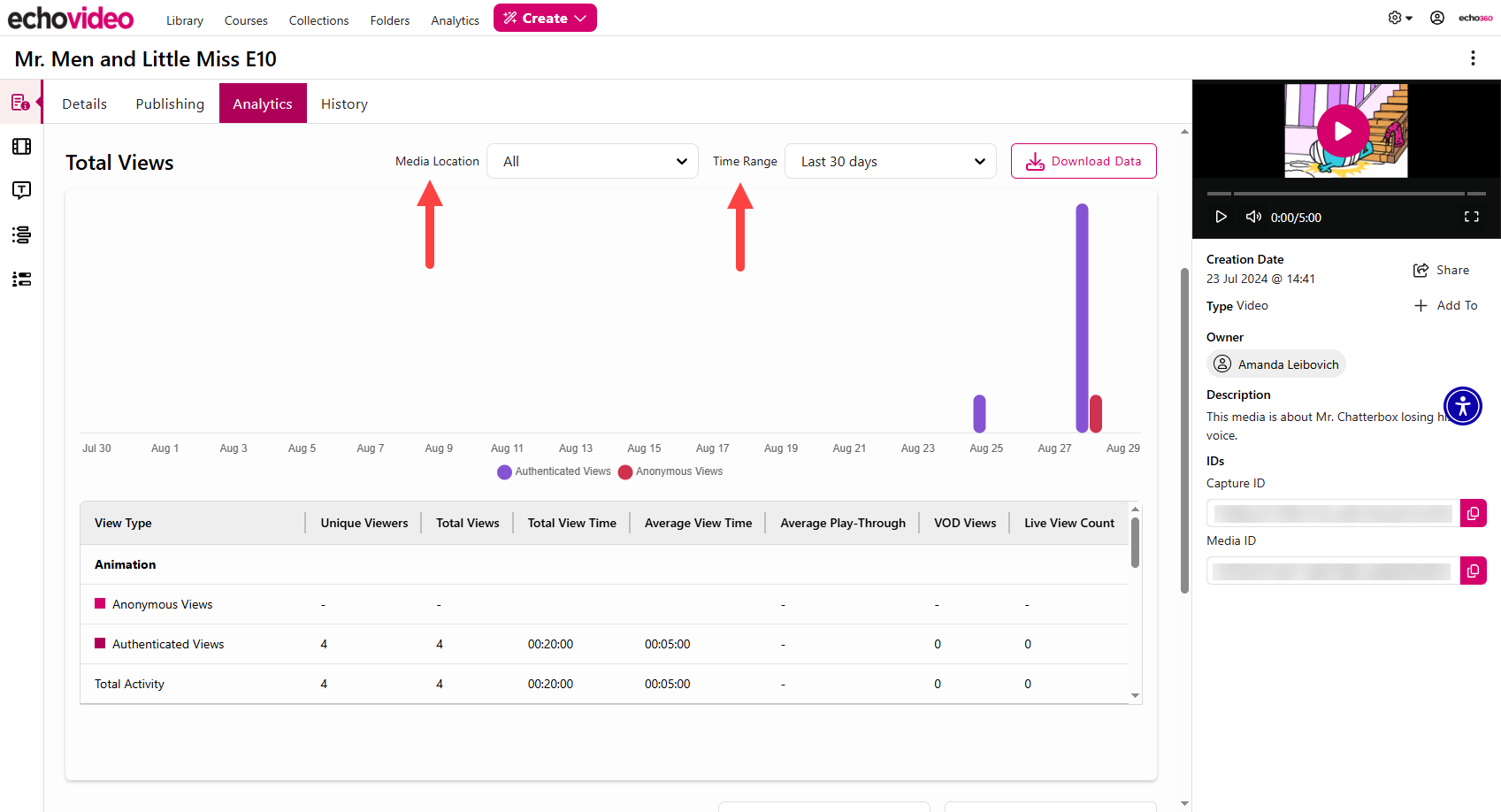This screenshot has width=1501, height=812.
Task: Click the Add To button
Action: (x=1445, y=305)
